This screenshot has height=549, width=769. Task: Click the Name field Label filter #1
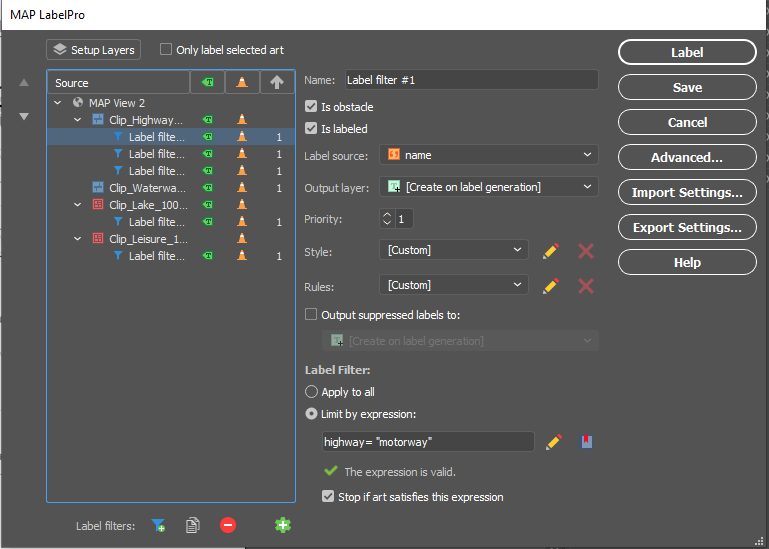click(x=471, y=80)
